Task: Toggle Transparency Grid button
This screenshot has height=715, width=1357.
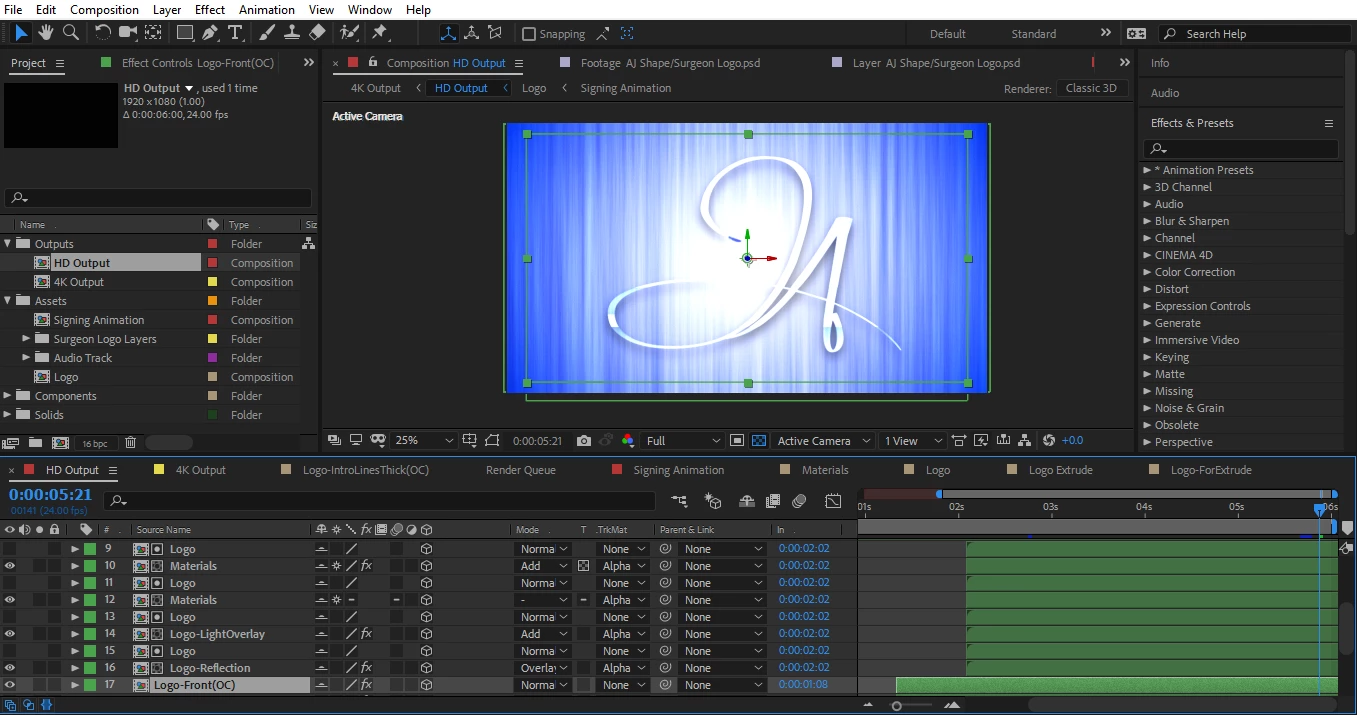Action: (759, 441)
